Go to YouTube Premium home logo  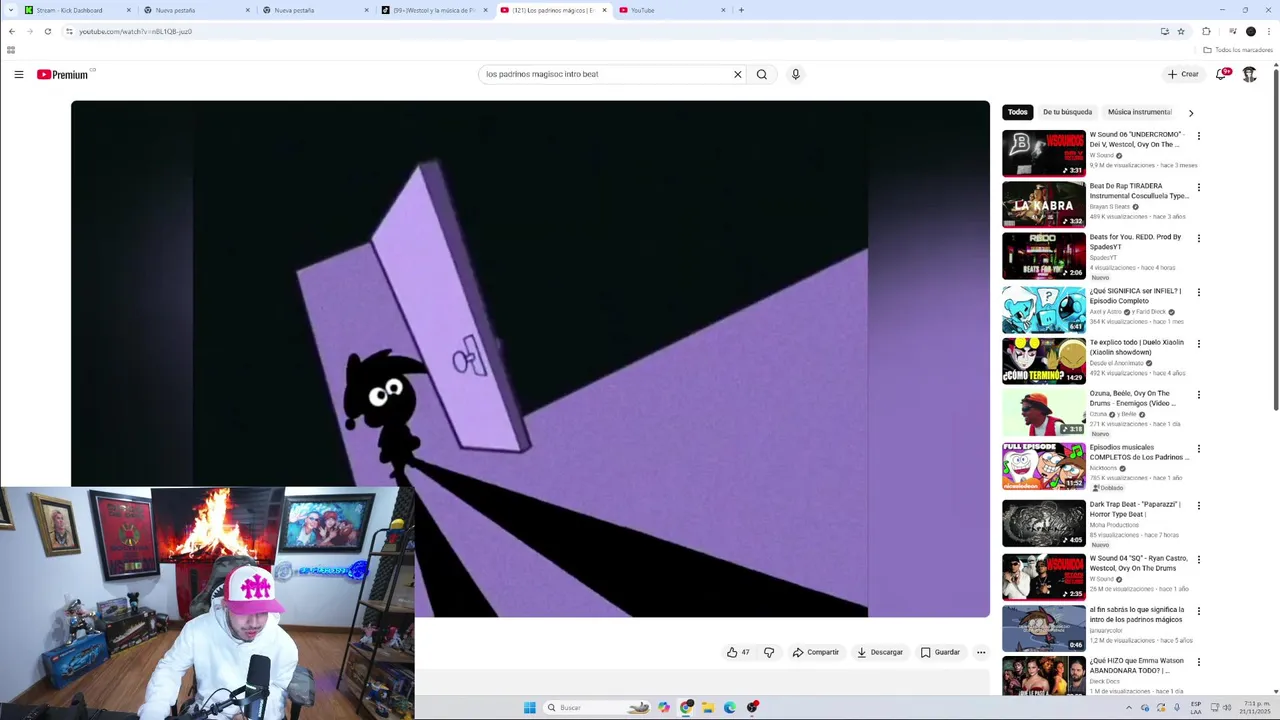point(64,74)
